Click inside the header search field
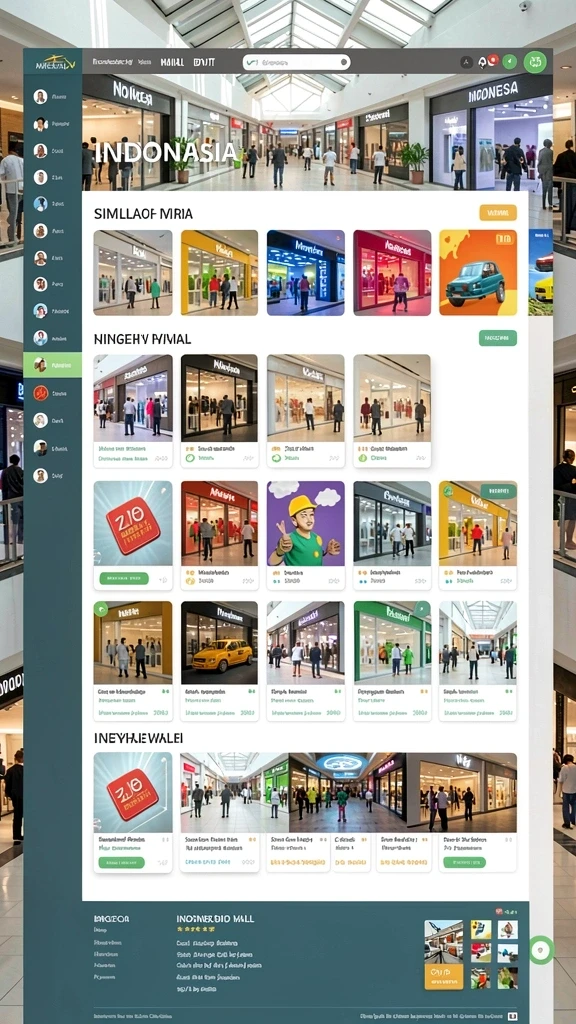The width and height of the screenshot is (576, 1024). [296, 63]
